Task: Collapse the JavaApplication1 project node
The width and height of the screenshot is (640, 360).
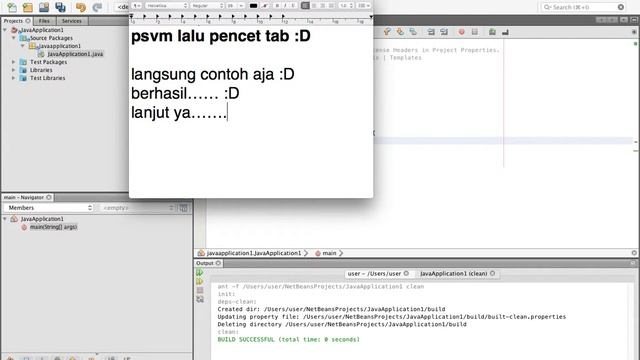Action: [5, 30]
